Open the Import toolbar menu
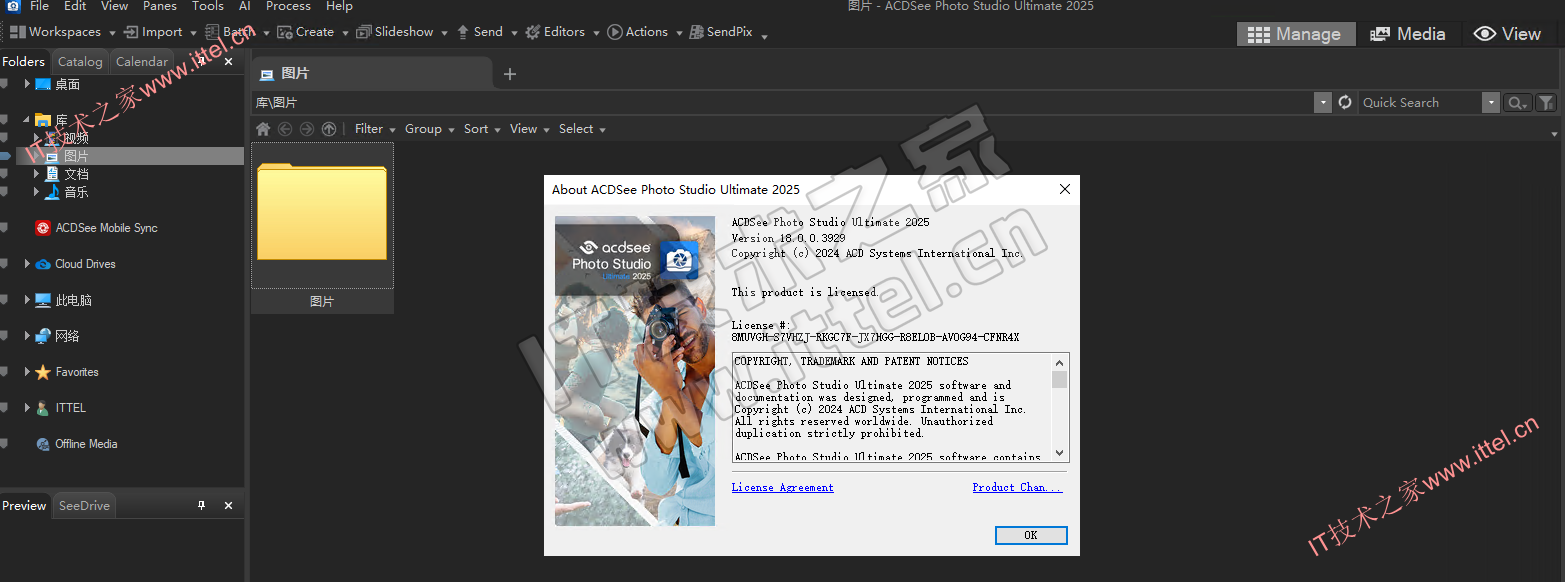Image resolution: width=1565 pixels, height=582 pixels. tap(160, 32)
